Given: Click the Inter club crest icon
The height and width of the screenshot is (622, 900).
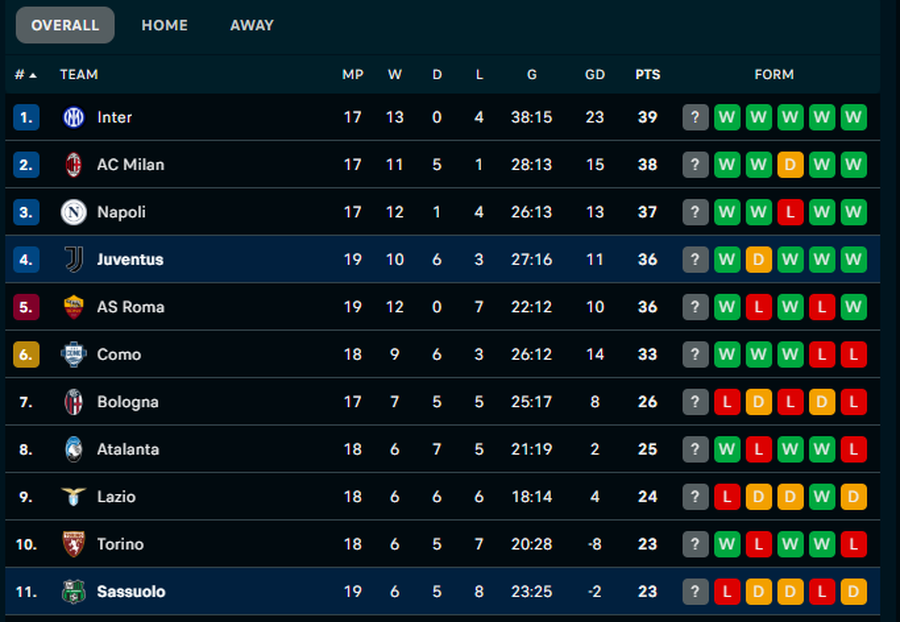Looking at the screenshot, I should [73, 117].
